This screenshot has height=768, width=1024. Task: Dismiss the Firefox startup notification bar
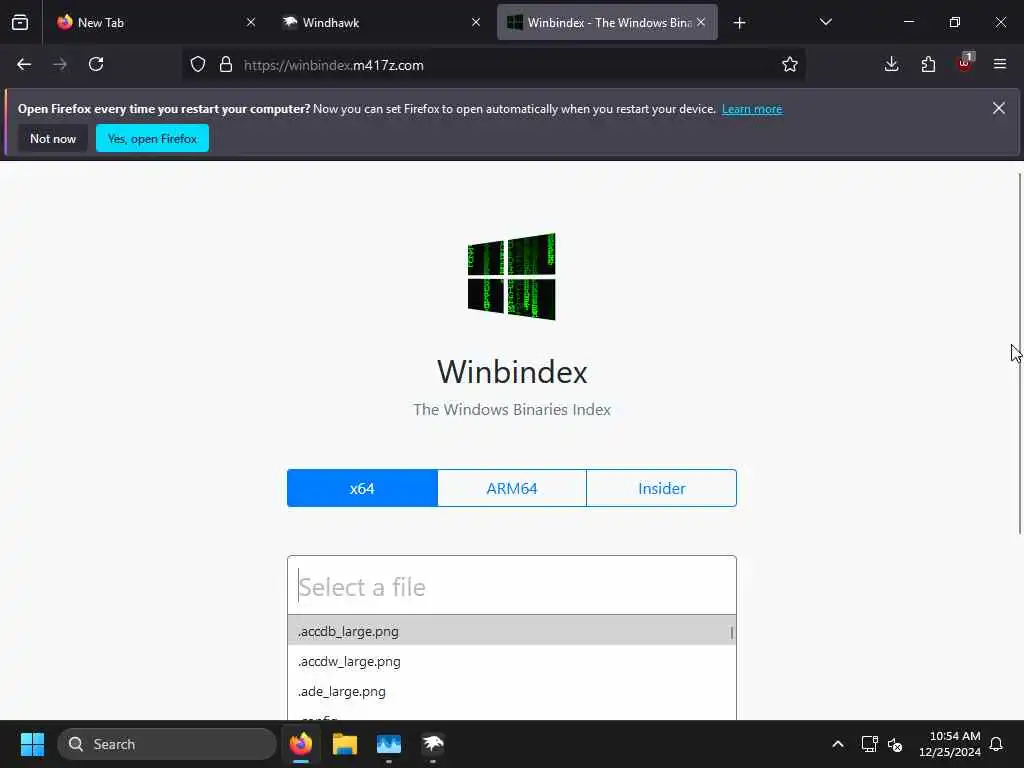click(999, 108)
